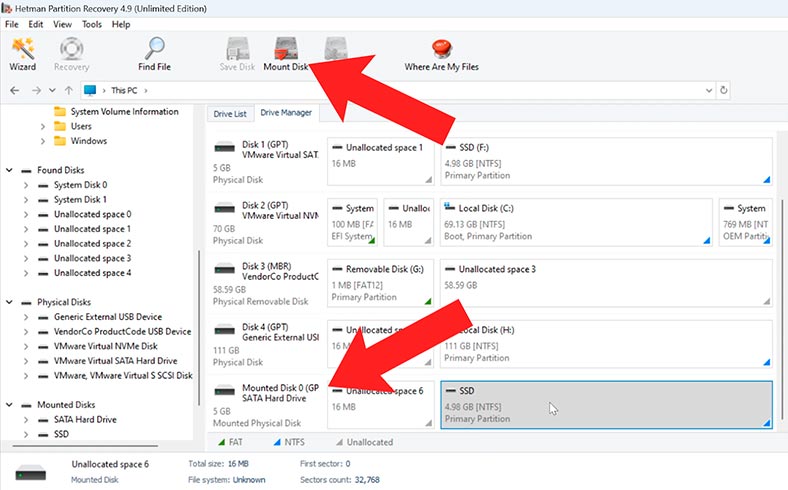
Task: Open Where Are My Files help button
Action: click(x=441, y=54)
